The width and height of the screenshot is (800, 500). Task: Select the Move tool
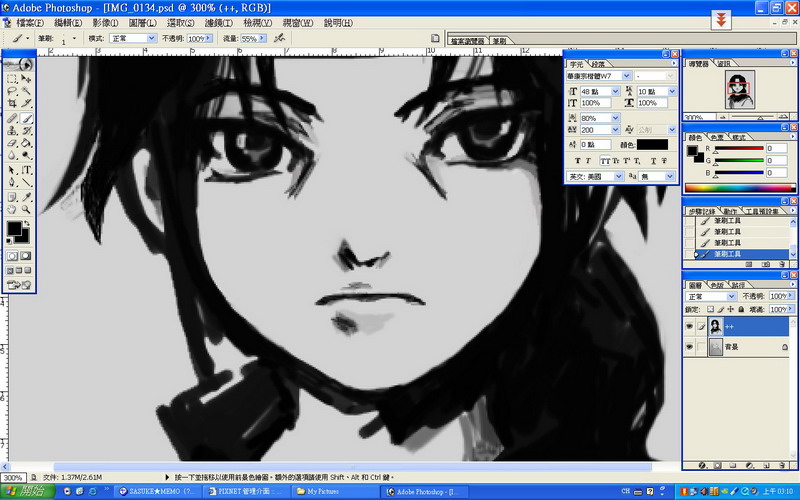coord(26,79)
